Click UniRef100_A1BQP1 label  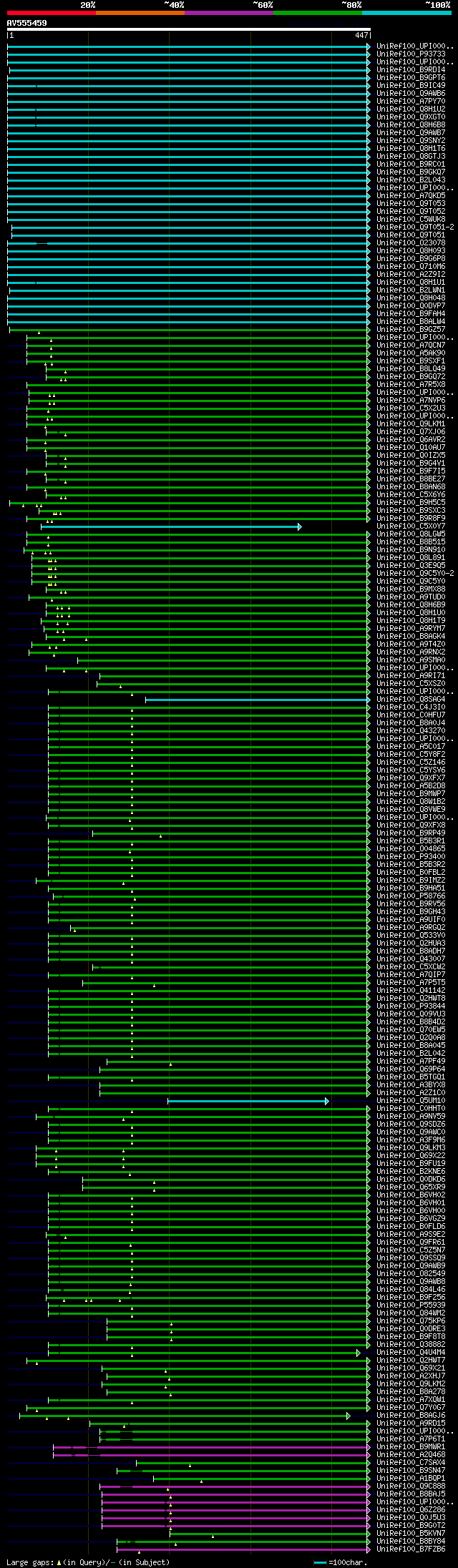(x=411, y=1478)
